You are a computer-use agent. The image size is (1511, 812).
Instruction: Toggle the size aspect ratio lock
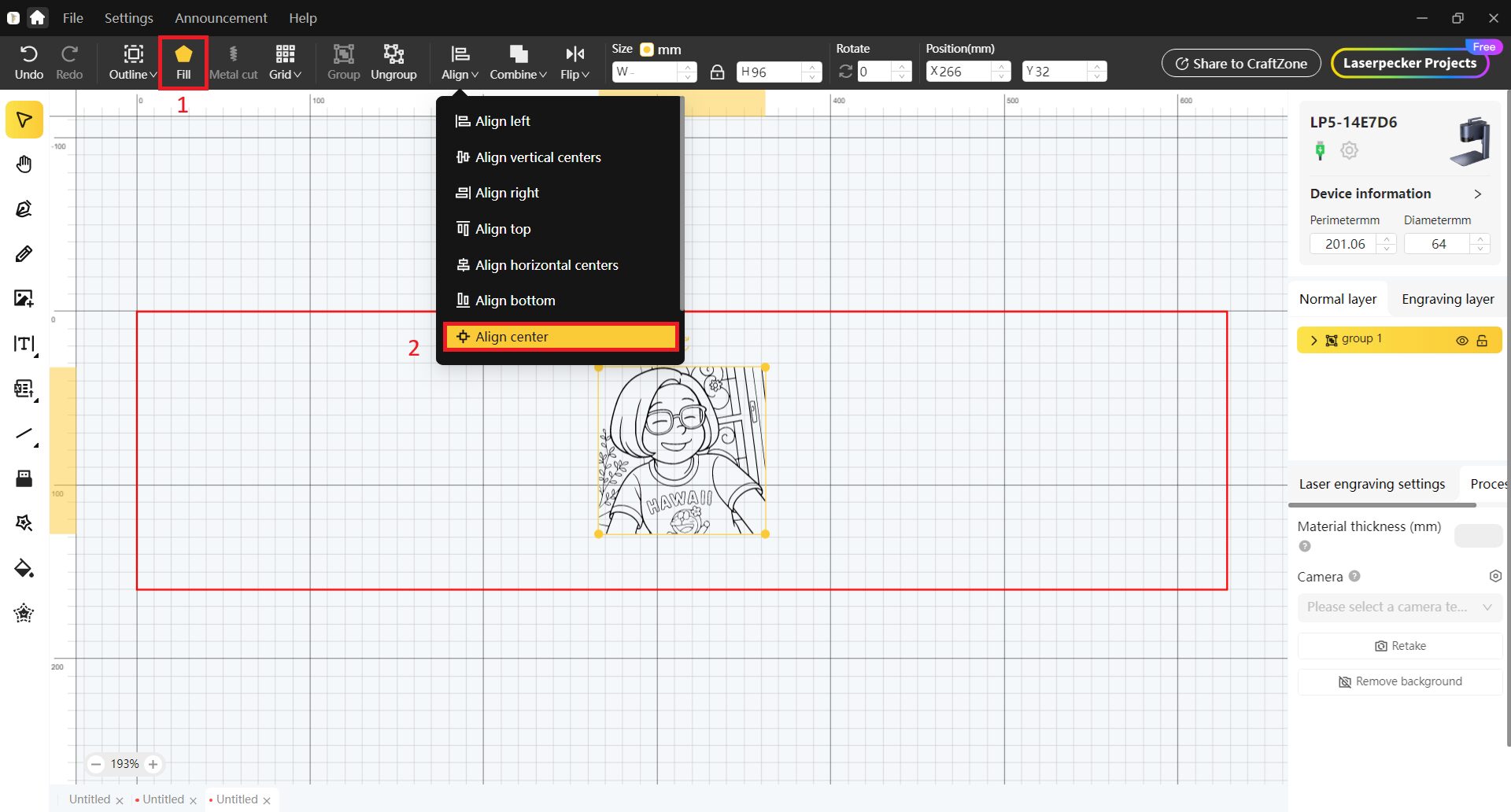(x=717, y=72)
